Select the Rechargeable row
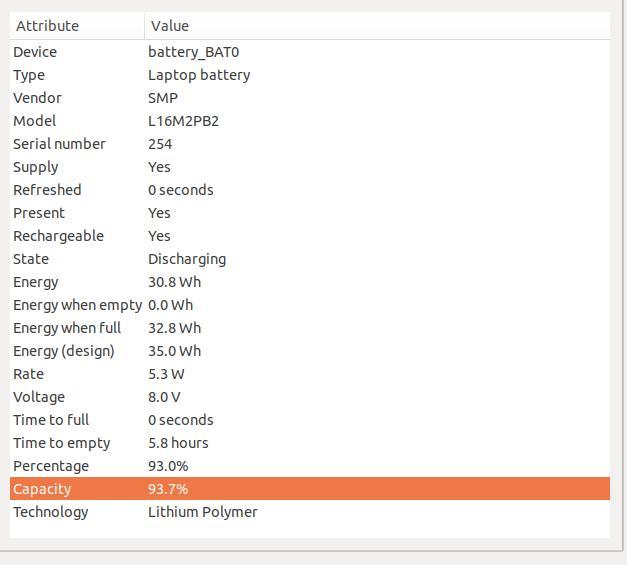This screenshot has width=627, height=565. coord(310,236)
